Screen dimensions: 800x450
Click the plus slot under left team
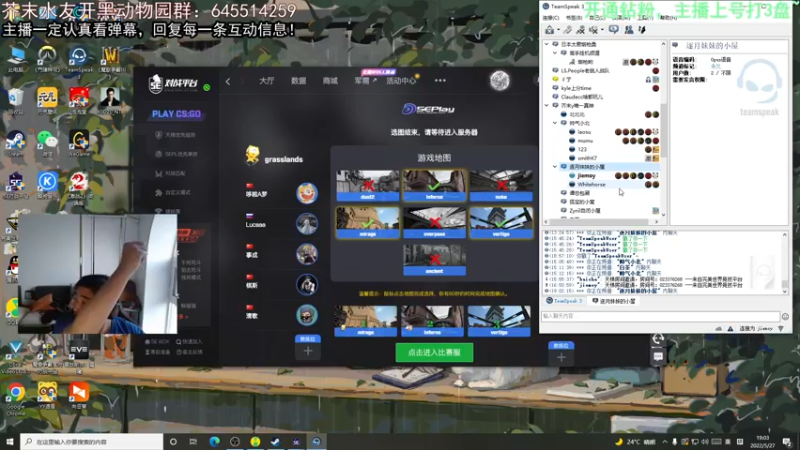(308, 351)
